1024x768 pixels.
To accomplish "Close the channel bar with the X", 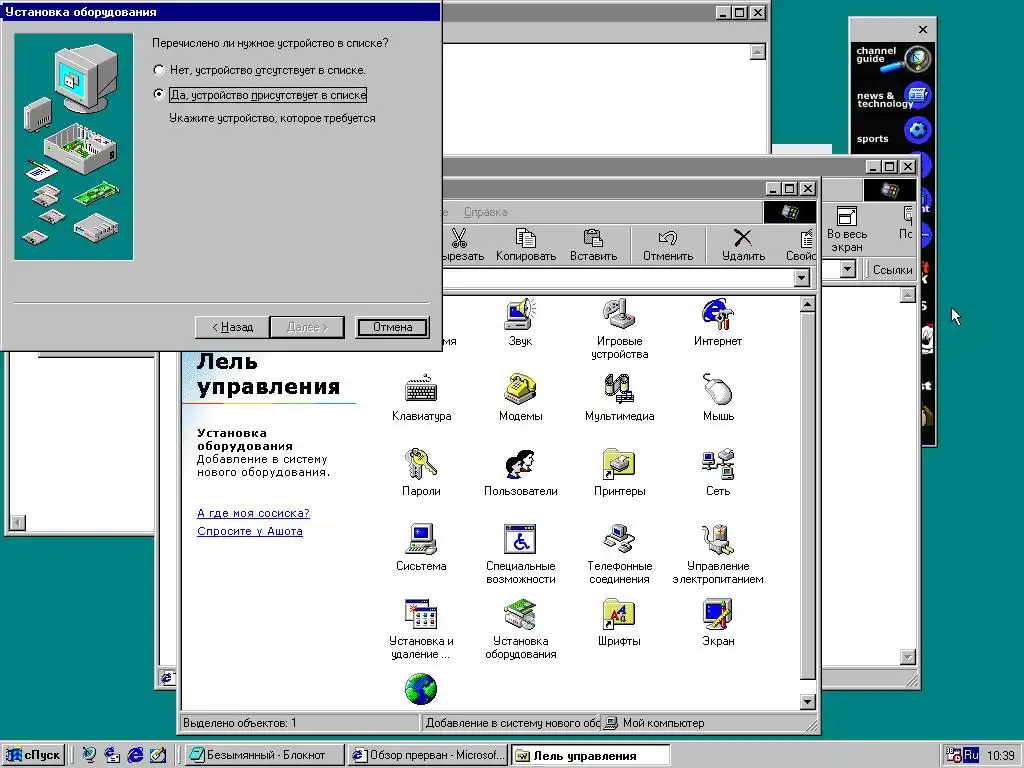I will click(x=923, y=29).
